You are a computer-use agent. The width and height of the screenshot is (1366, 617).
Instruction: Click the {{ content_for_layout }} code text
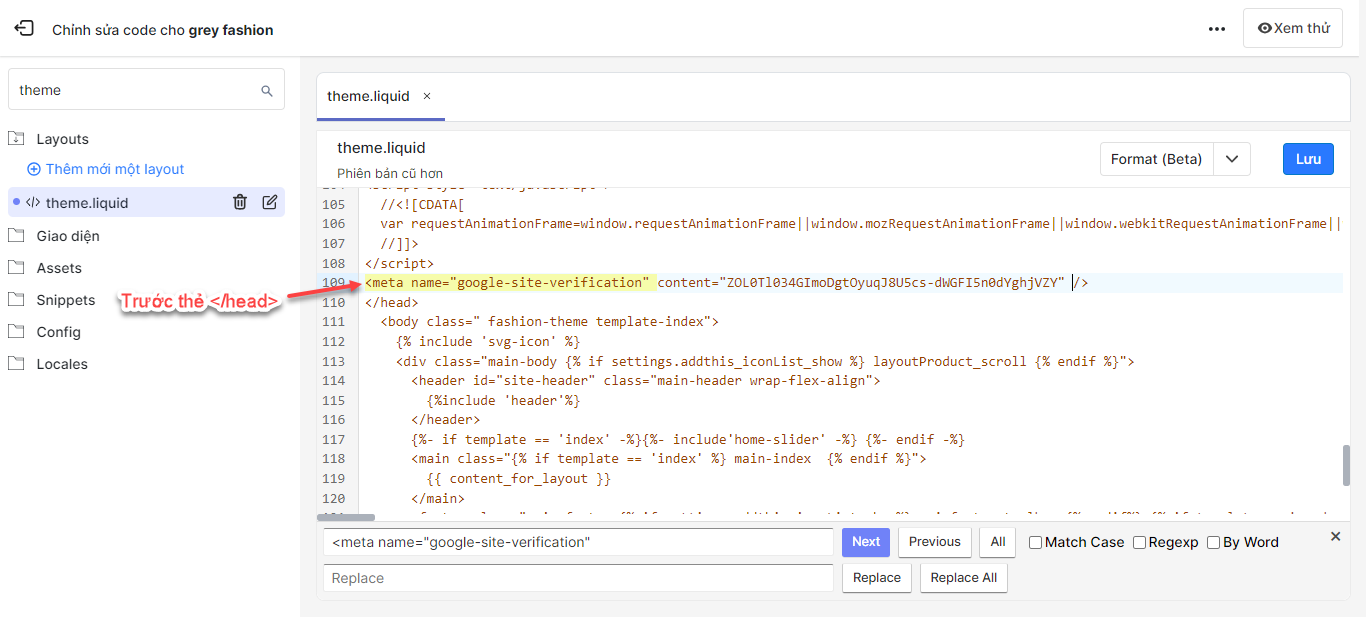coord(519,479)
